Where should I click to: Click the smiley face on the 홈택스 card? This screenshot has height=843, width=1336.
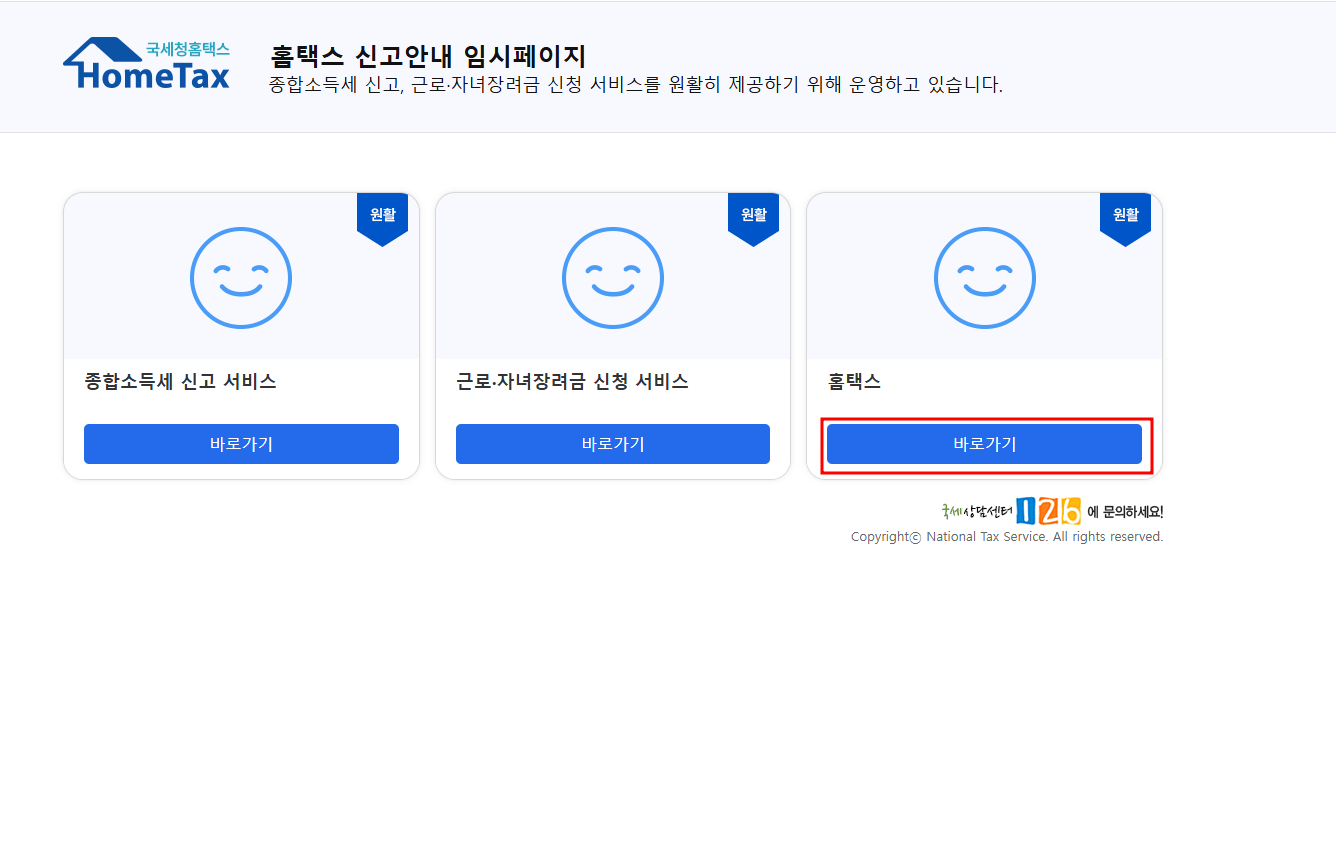click(984, 278)
